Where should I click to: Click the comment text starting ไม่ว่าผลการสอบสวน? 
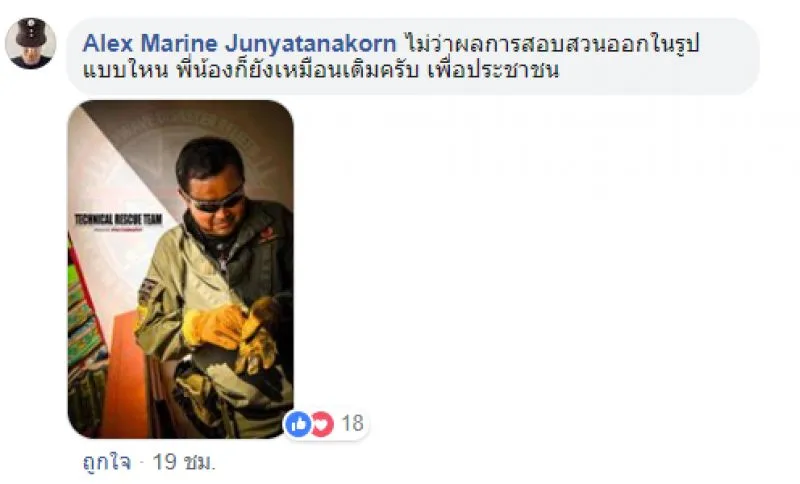(551, 43)
